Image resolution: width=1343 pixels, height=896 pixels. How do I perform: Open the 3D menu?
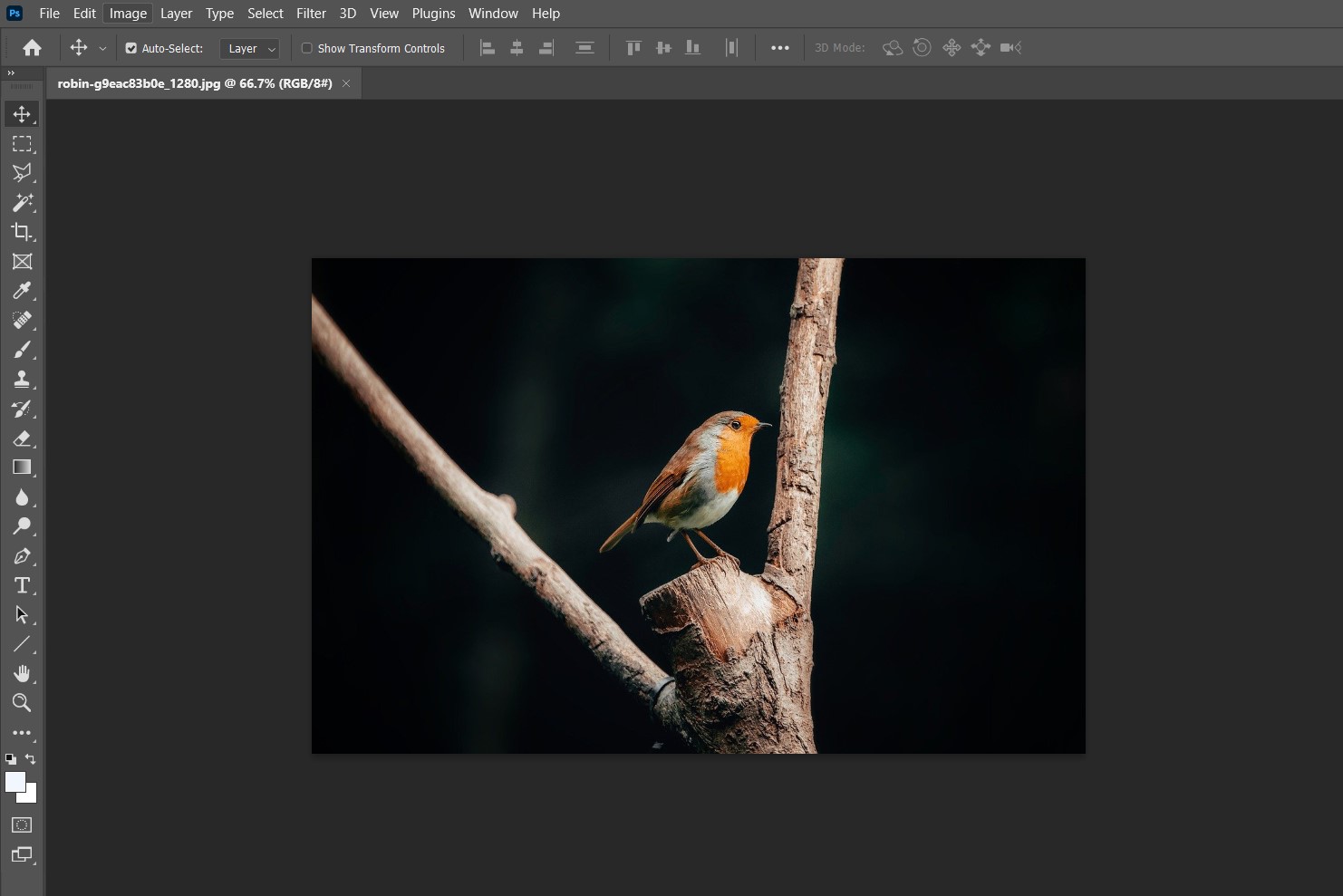[x=347, y=14]
